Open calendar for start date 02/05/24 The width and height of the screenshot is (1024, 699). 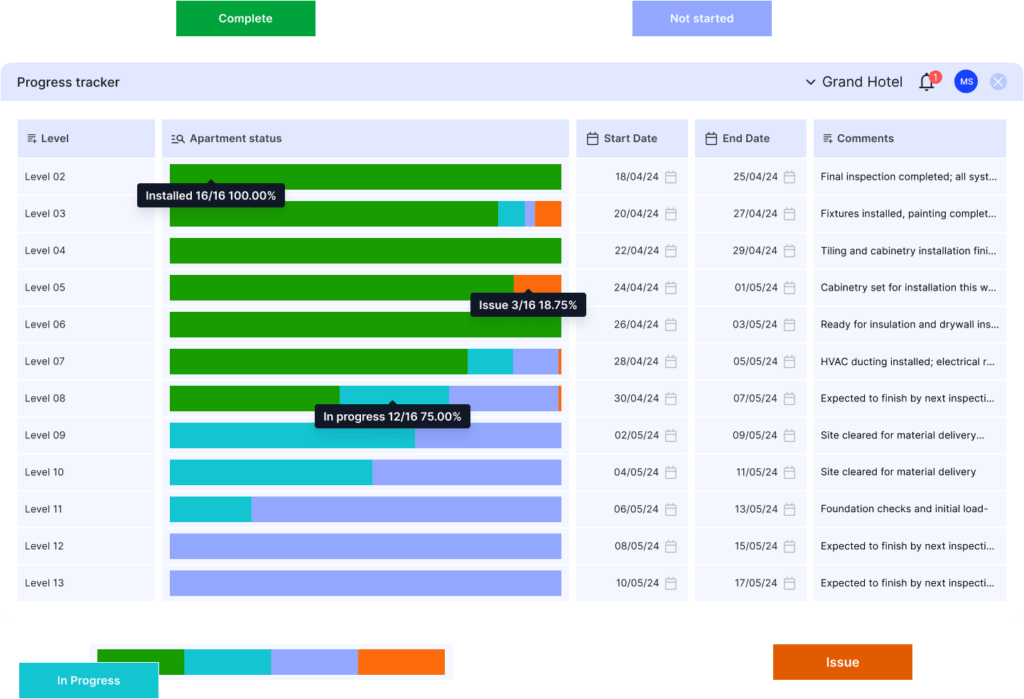[x=671, y=436]
